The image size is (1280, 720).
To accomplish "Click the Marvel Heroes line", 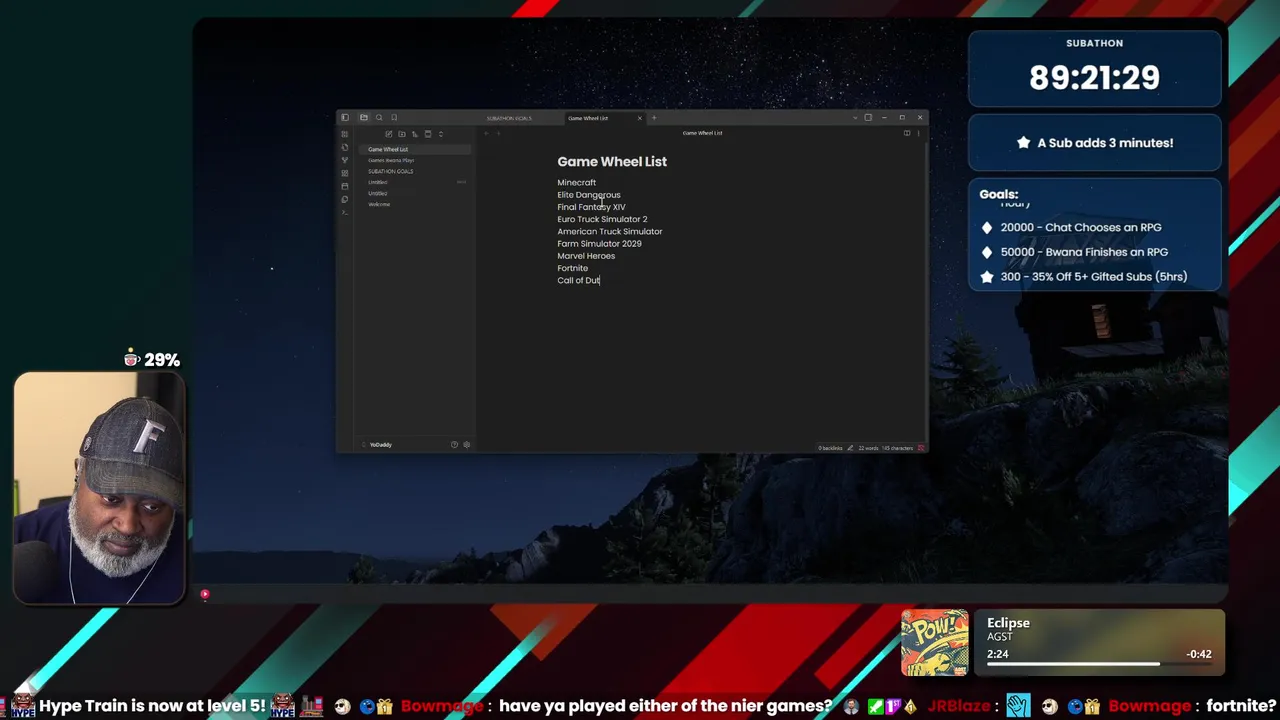I will [586, 256].
